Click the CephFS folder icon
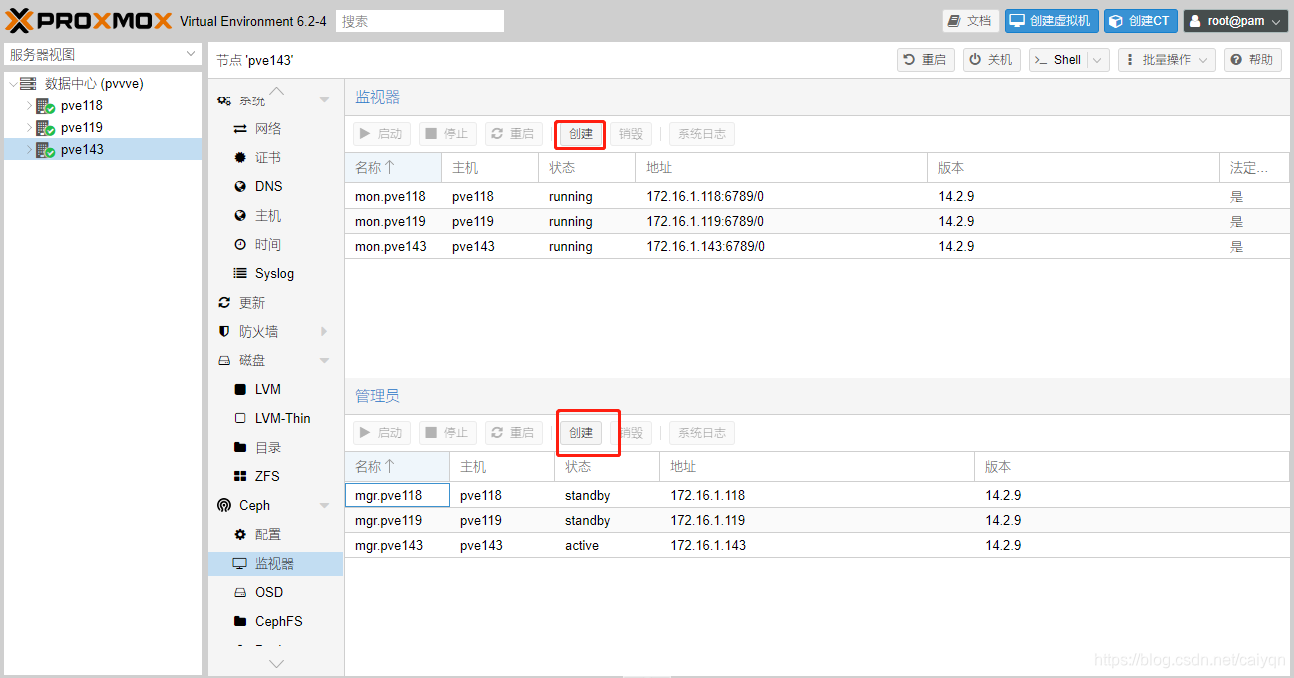Image resolution: width=1294 pixels, height=678 pixels. pyautogui.click(x=240, y=622)
